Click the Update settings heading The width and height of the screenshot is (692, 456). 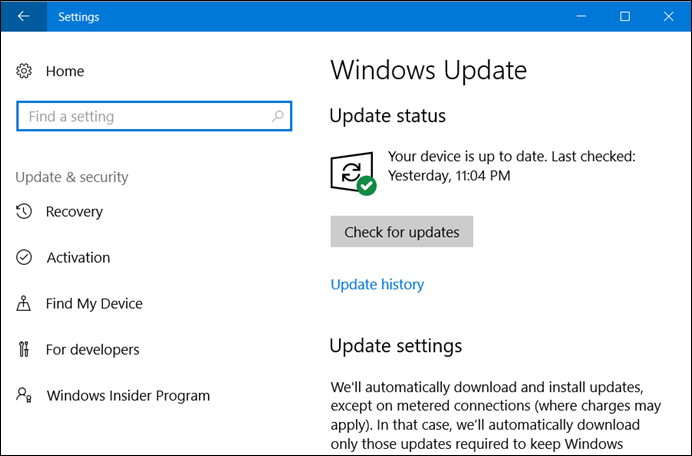tap(396, 346)
